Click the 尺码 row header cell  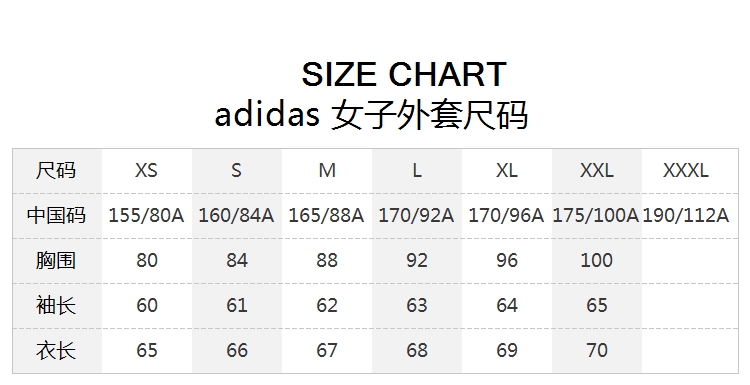(56, 170)
